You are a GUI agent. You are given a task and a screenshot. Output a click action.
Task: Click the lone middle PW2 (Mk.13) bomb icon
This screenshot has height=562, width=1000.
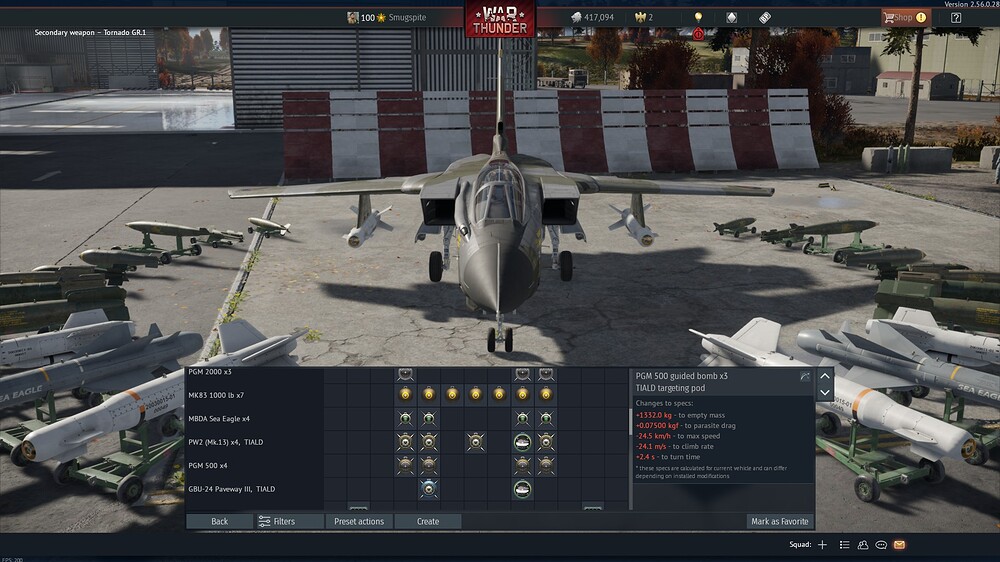476,442
